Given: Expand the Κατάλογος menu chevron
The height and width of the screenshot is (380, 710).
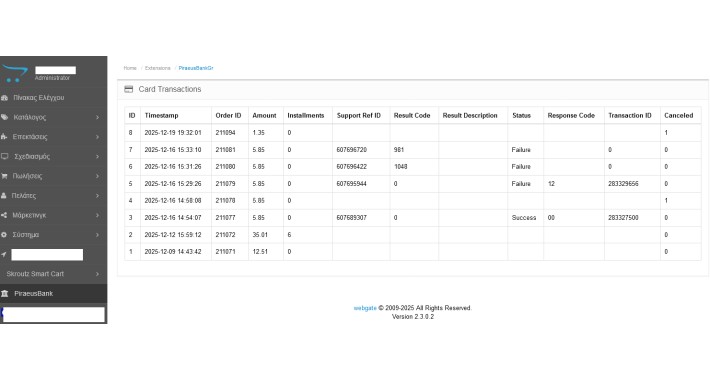Looking at the screenshot, I should click(97, 117).
